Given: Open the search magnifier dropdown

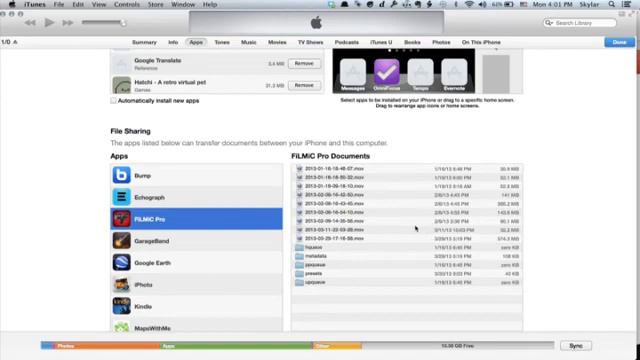Looking at the screenshot, I should click(549, 23).
